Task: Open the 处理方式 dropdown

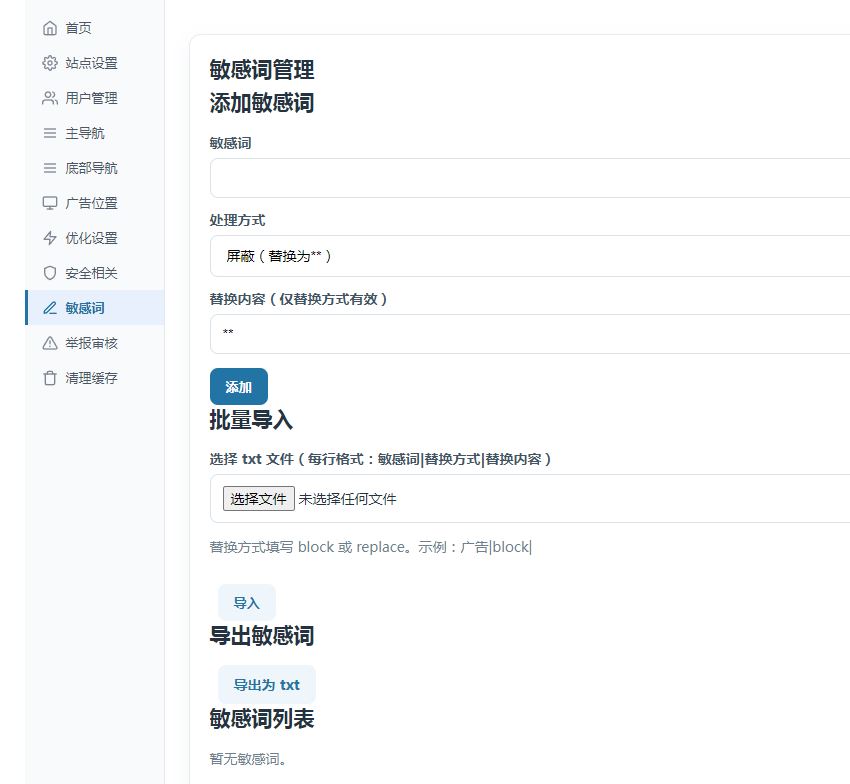Action: point(530,256)
